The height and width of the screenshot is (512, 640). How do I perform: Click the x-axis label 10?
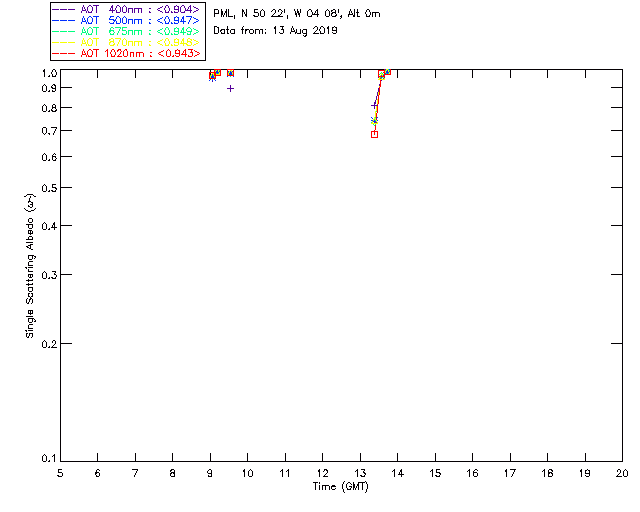(248, 474)
